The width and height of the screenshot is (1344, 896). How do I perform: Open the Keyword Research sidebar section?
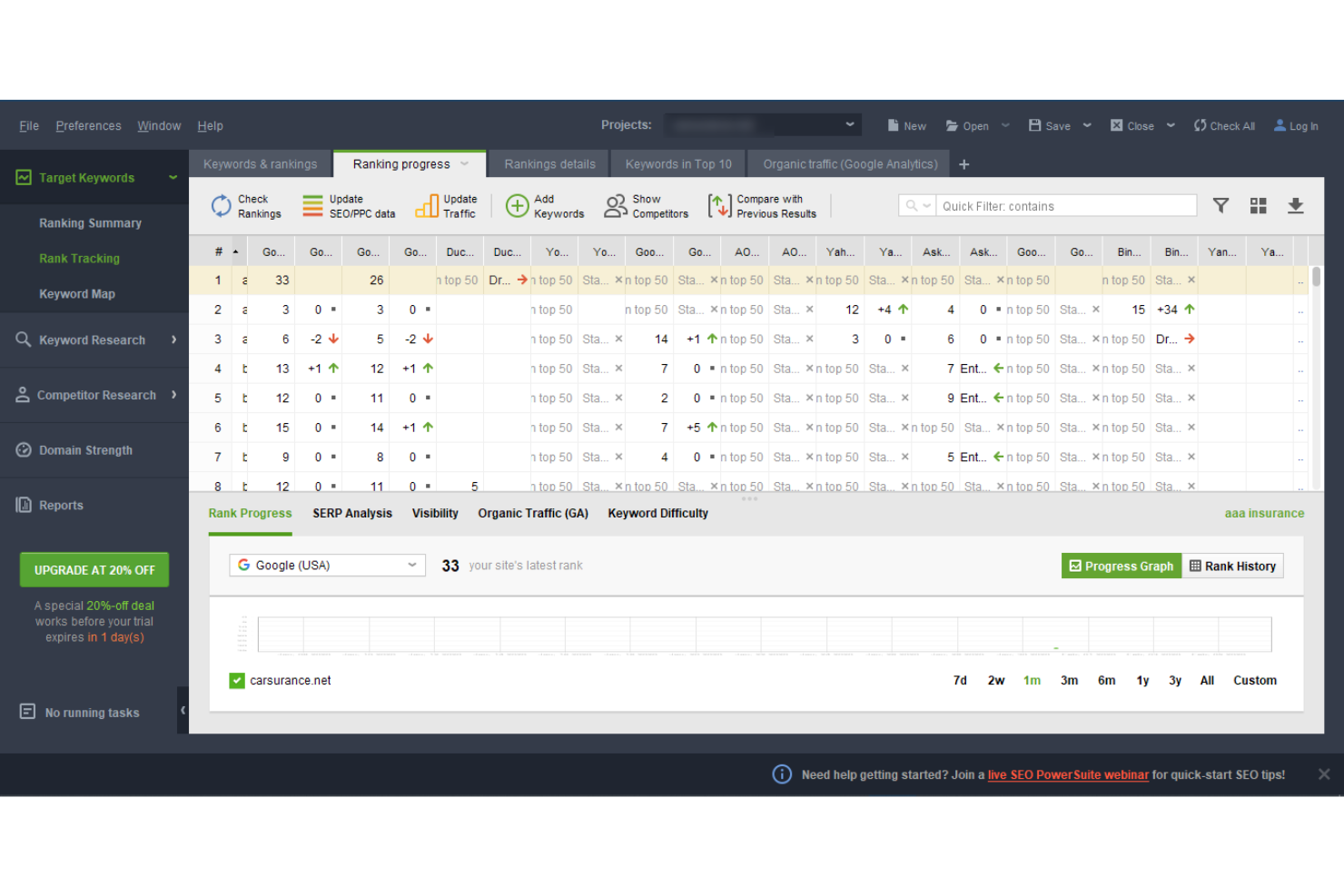92,340
